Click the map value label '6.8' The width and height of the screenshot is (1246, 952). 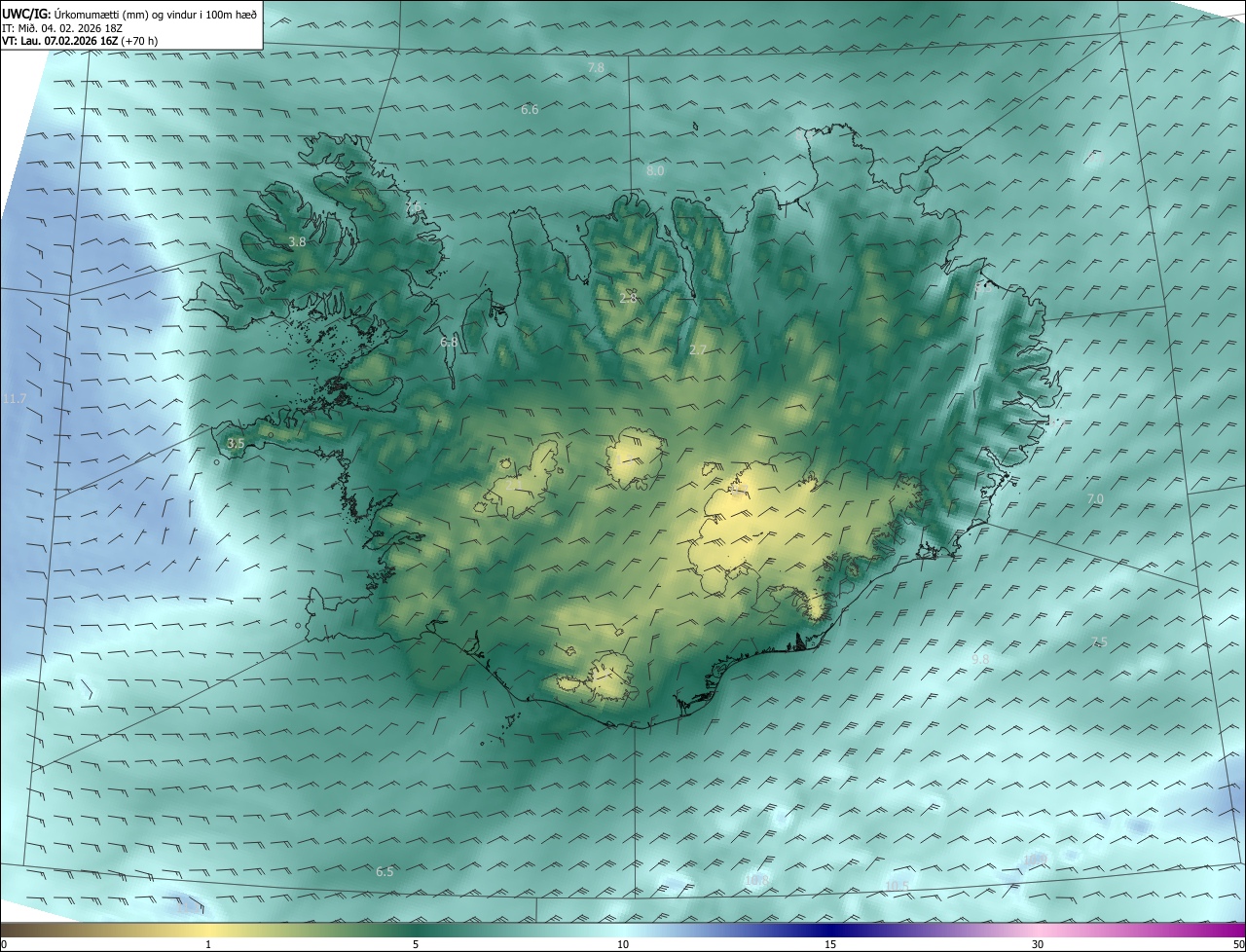click(x=449, y=343)
